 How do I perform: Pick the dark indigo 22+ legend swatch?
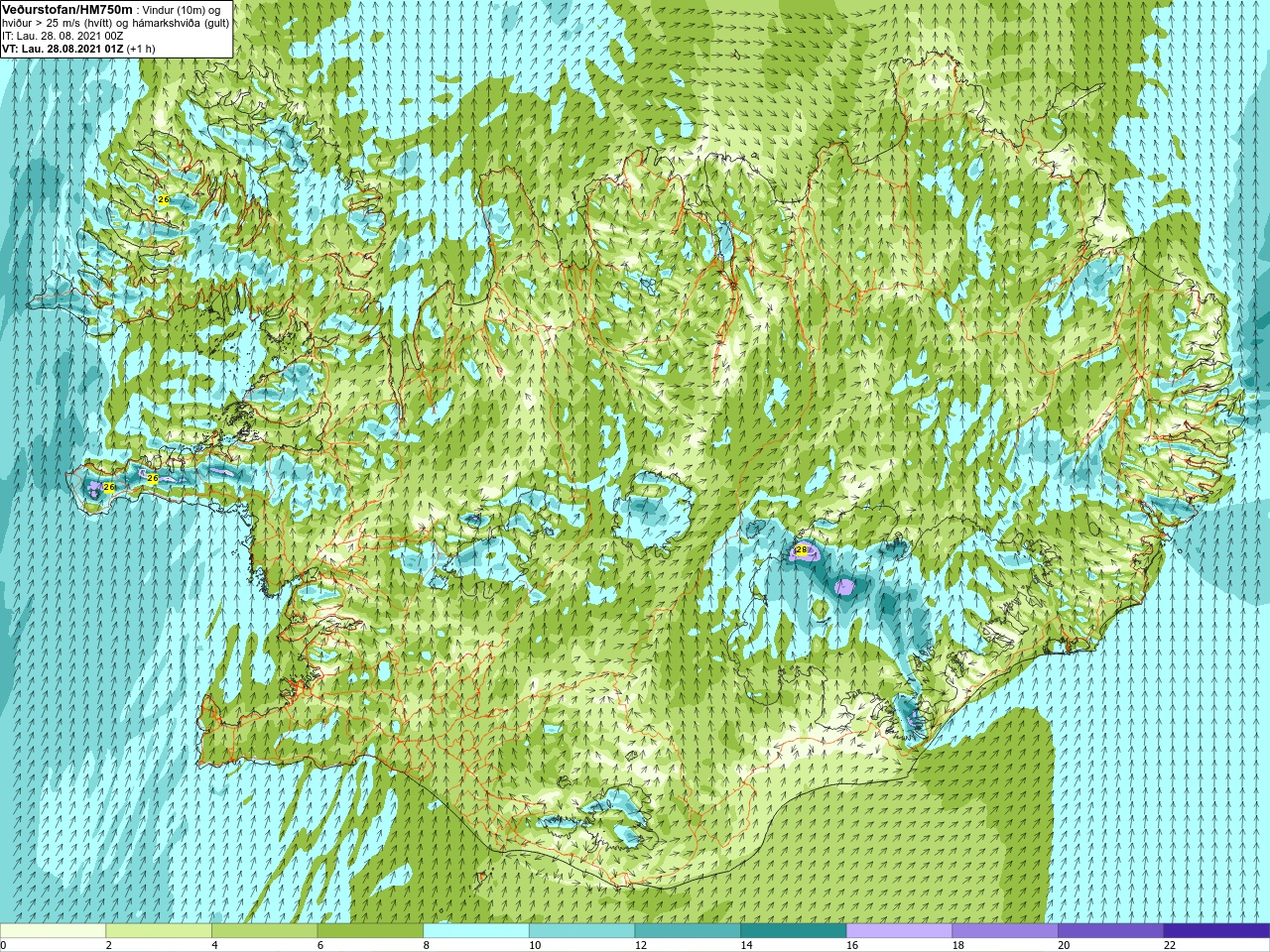[1216, 931]
